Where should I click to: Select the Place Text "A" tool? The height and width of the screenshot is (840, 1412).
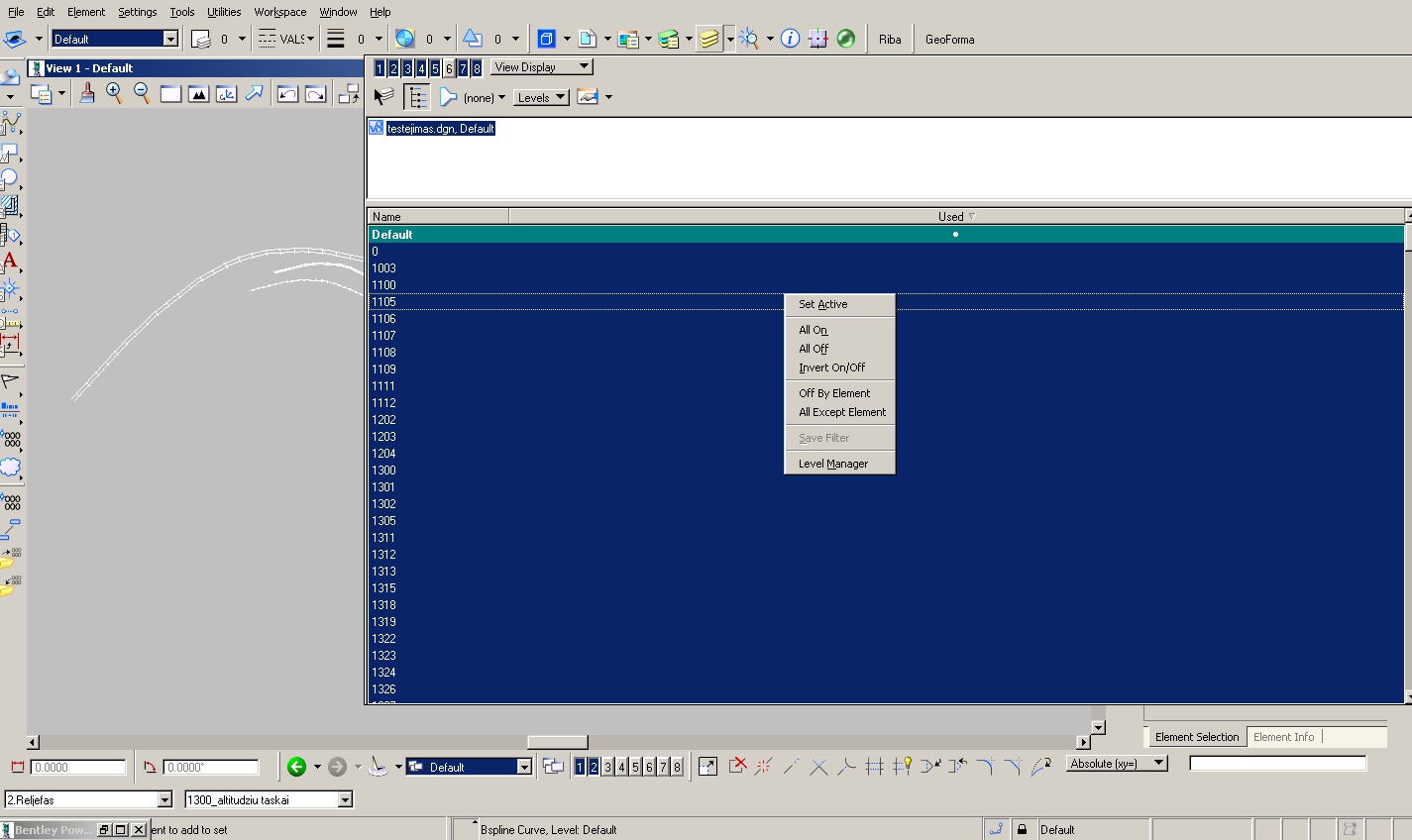pos(10,262)
